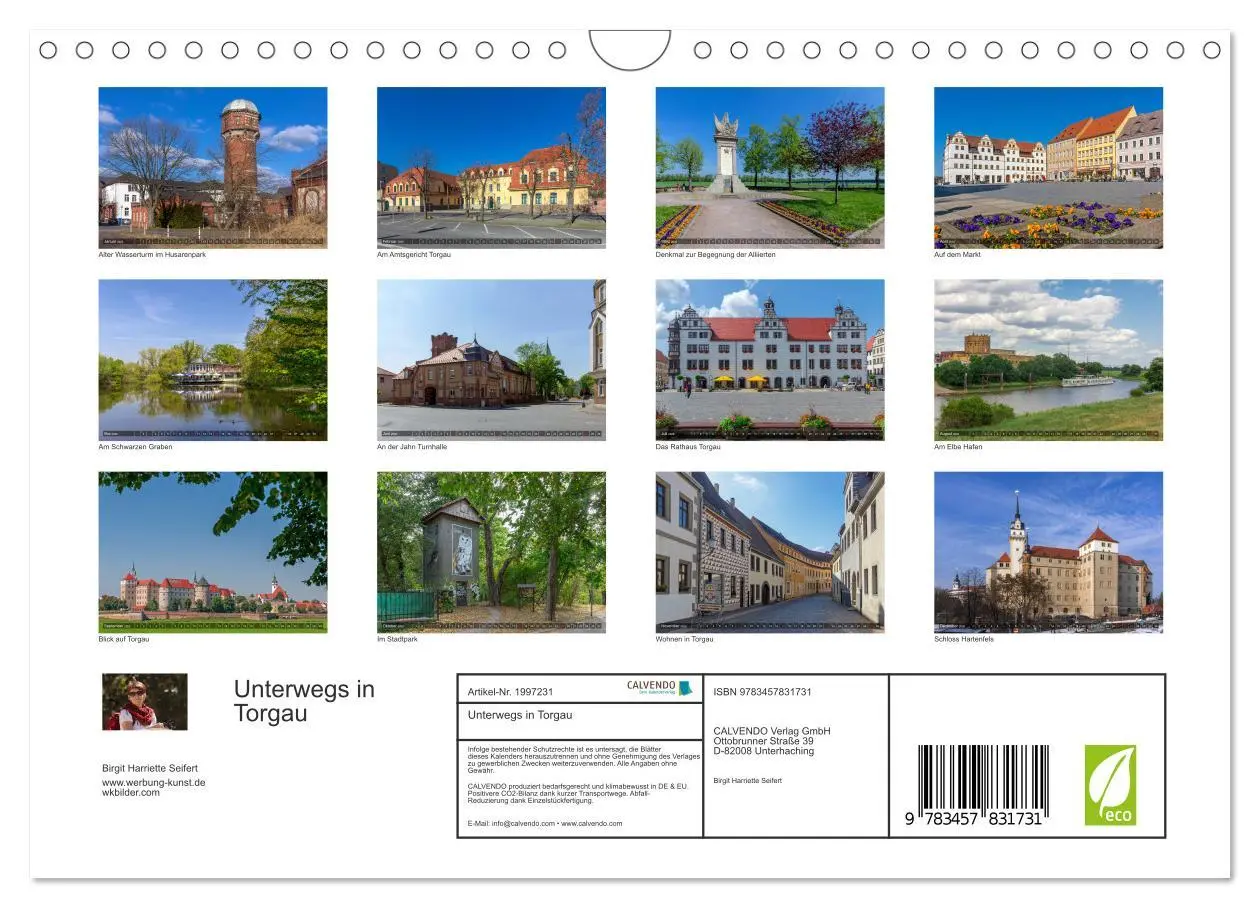Open the Am Schwarzen Graben photo
Image resolution: width=1260 pixels, height=908 pixels.
[213, 360]
